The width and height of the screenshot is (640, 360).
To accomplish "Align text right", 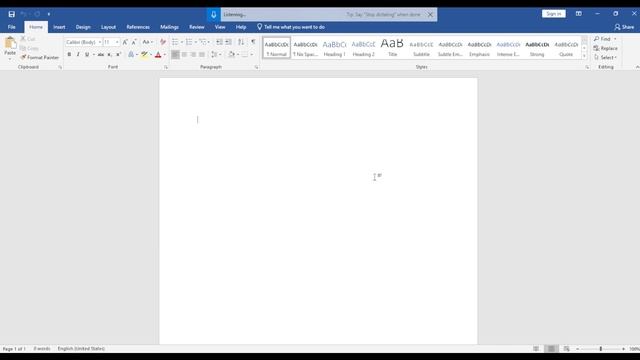I will [x=193, y=54].
